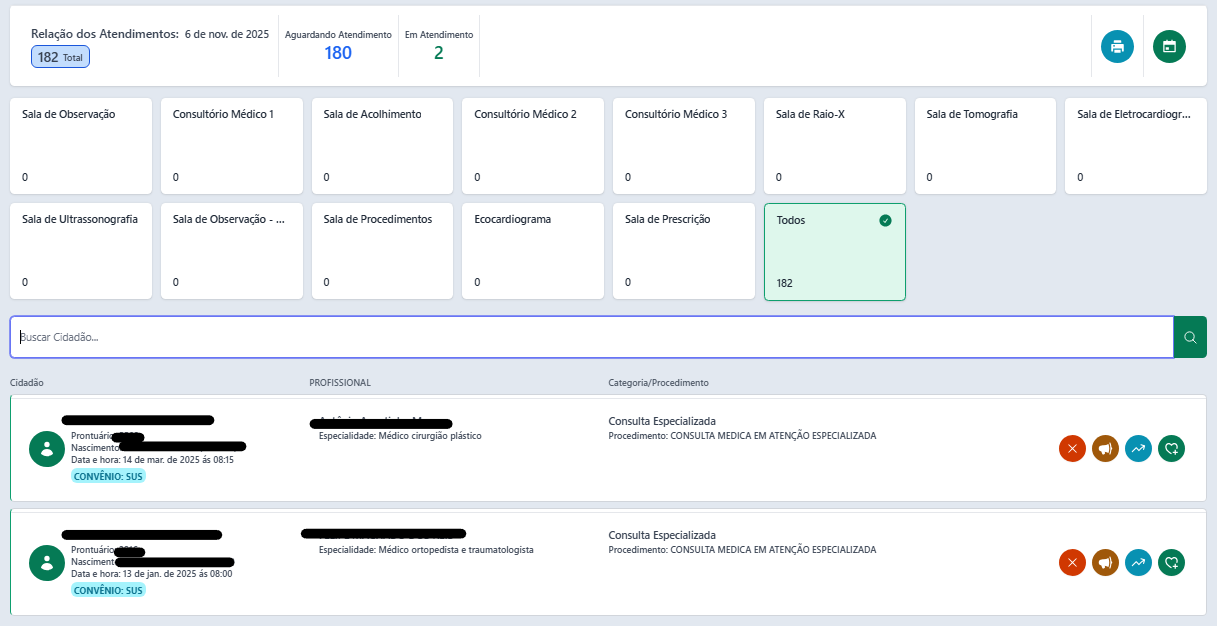Open trend chart icon for plastic surgeon patient
The width and height of the screenshot is (1217, 626).
point(1138,449)
